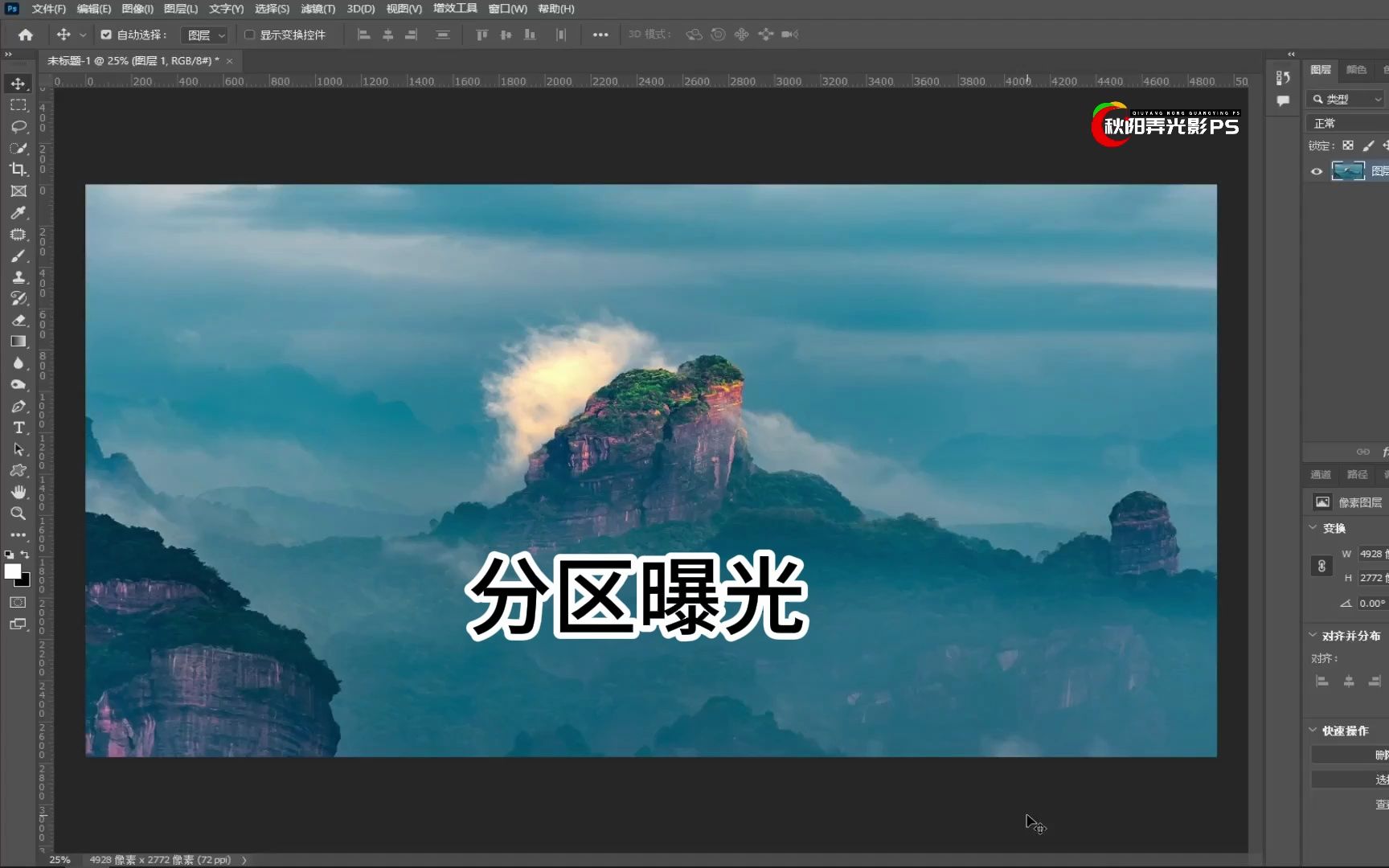
Task: Enable the 自动选择 checkbox
Action: [x=105, y=35]
